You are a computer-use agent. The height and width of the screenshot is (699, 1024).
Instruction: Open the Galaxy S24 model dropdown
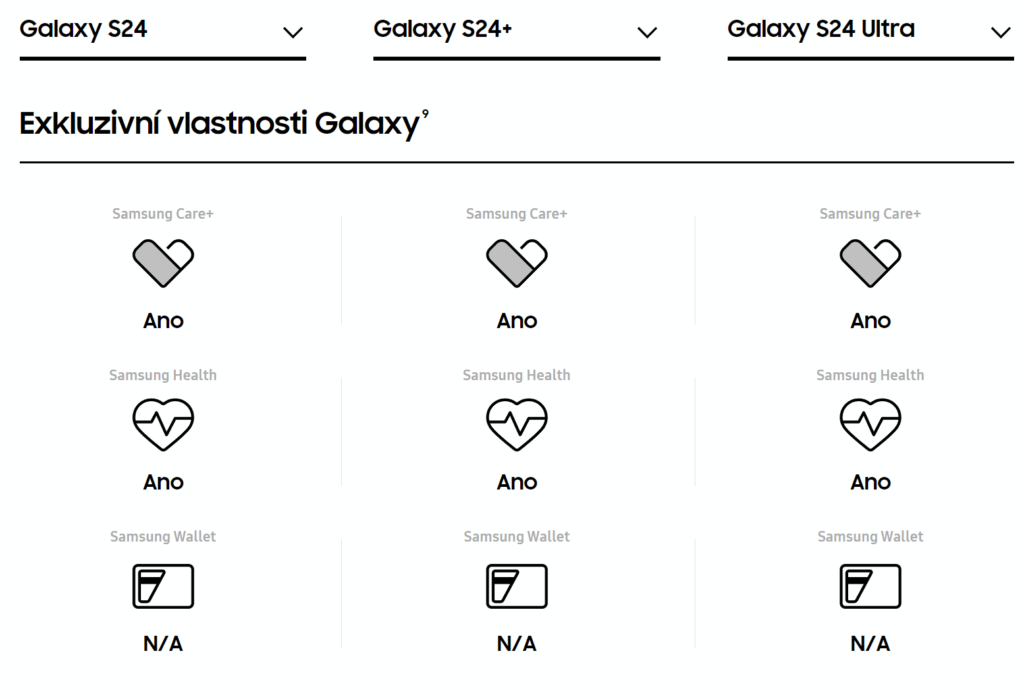[x=163, y=33]
